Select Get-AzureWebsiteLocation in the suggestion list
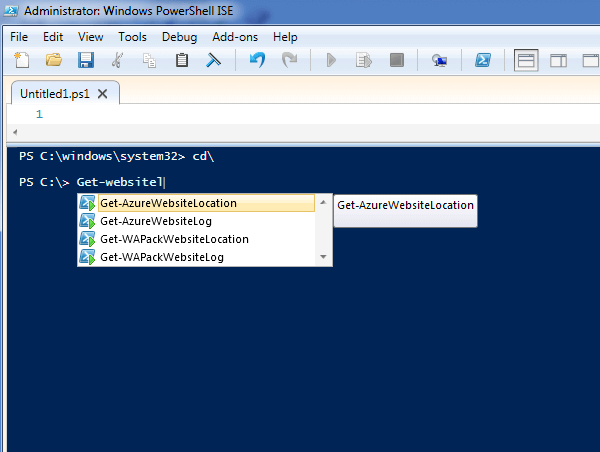The image size is (600, 452). tap(207, 203)
